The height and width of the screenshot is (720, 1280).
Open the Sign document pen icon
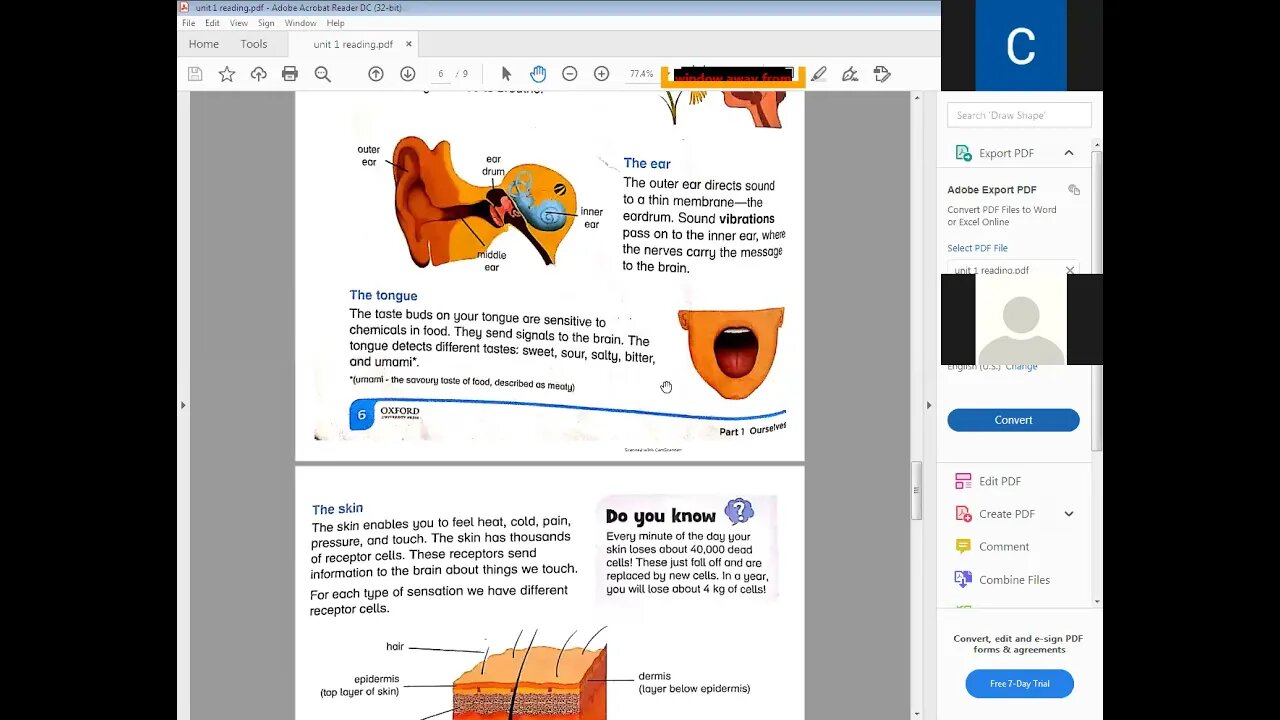(x=850, y=74)
